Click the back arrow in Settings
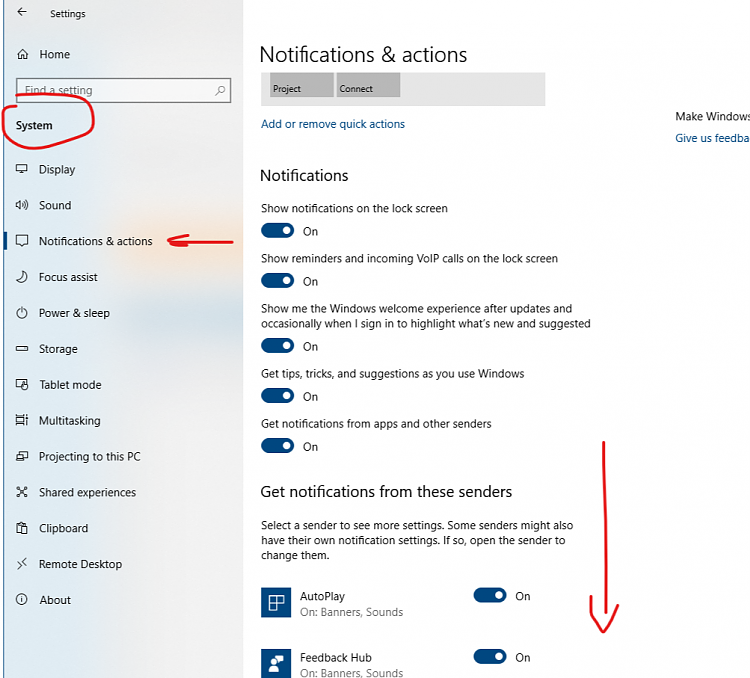750x678 pixels. 22,12
